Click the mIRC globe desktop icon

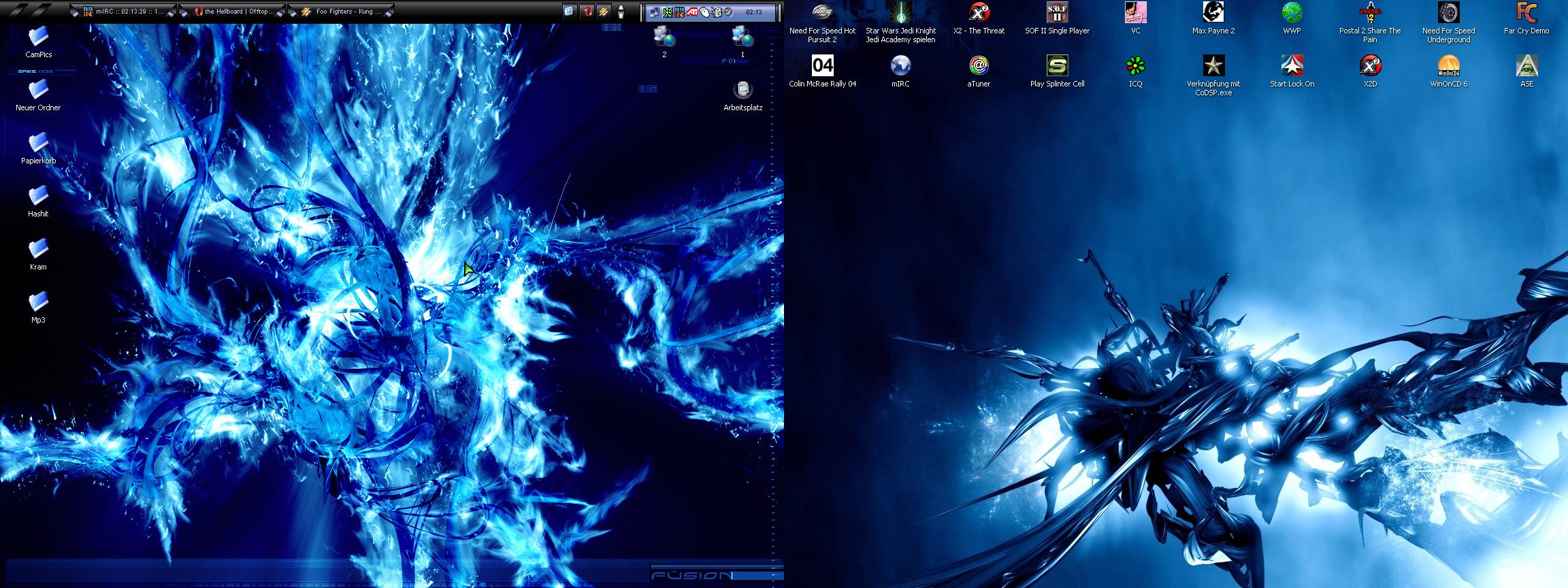pyautogui.click(x=900, y=66)
